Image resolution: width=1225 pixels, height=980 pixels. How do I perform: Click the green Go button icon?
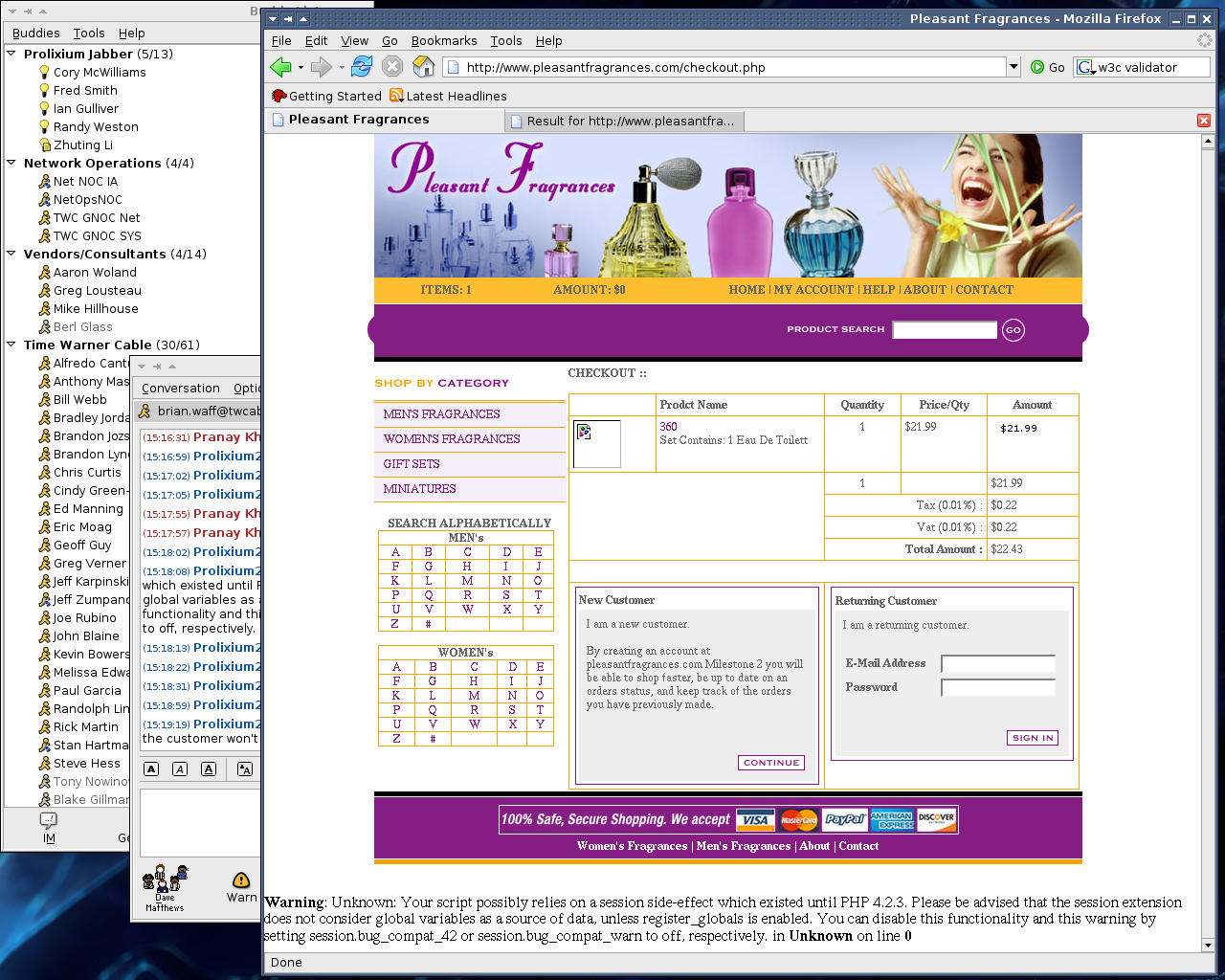tap(1037, 67)
